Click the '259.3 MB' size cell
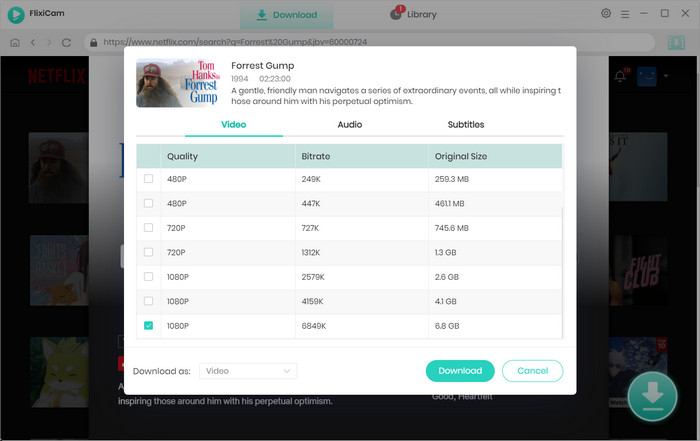Image resolution: width=700 pixels, height=441 pixels. [452, 179]
